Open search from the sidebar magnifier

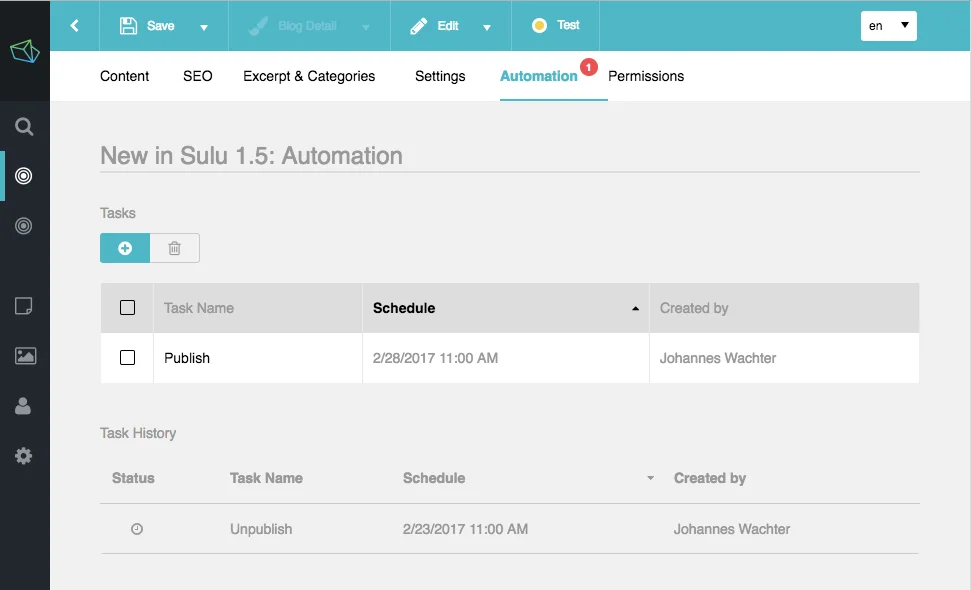24,127
